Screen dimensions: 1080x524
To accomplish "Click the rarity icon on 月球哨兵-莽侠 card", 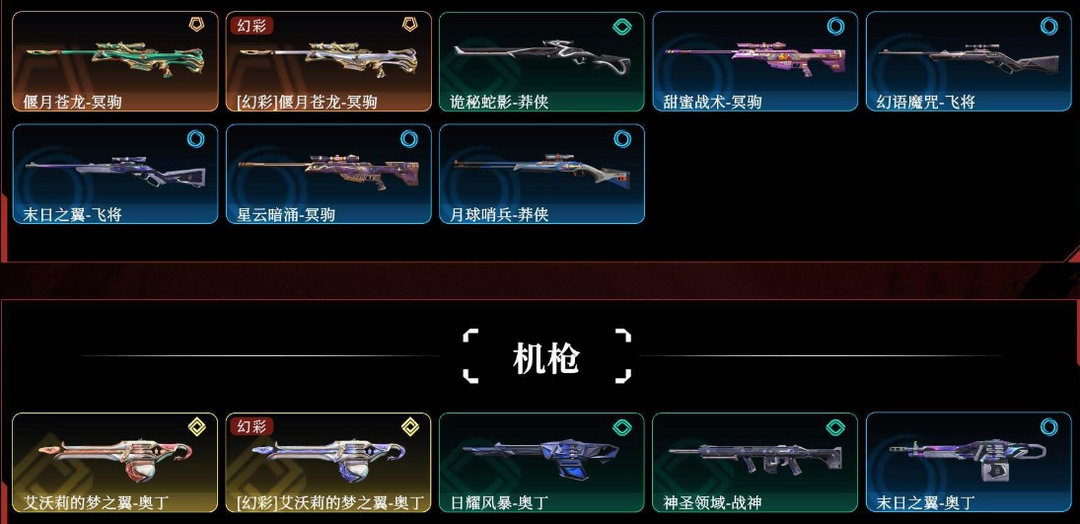I will coord(622,138).
